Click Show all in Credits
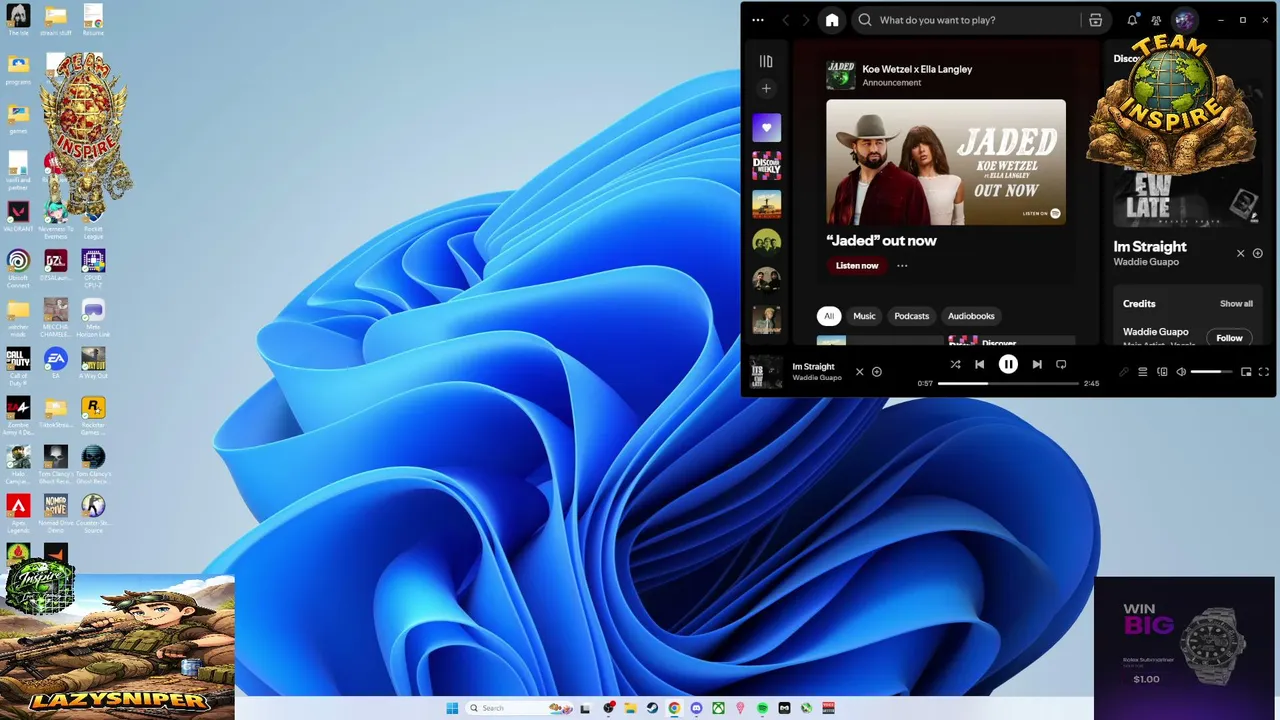Viewport: 1280px width, 720px height. point(1236,304)
